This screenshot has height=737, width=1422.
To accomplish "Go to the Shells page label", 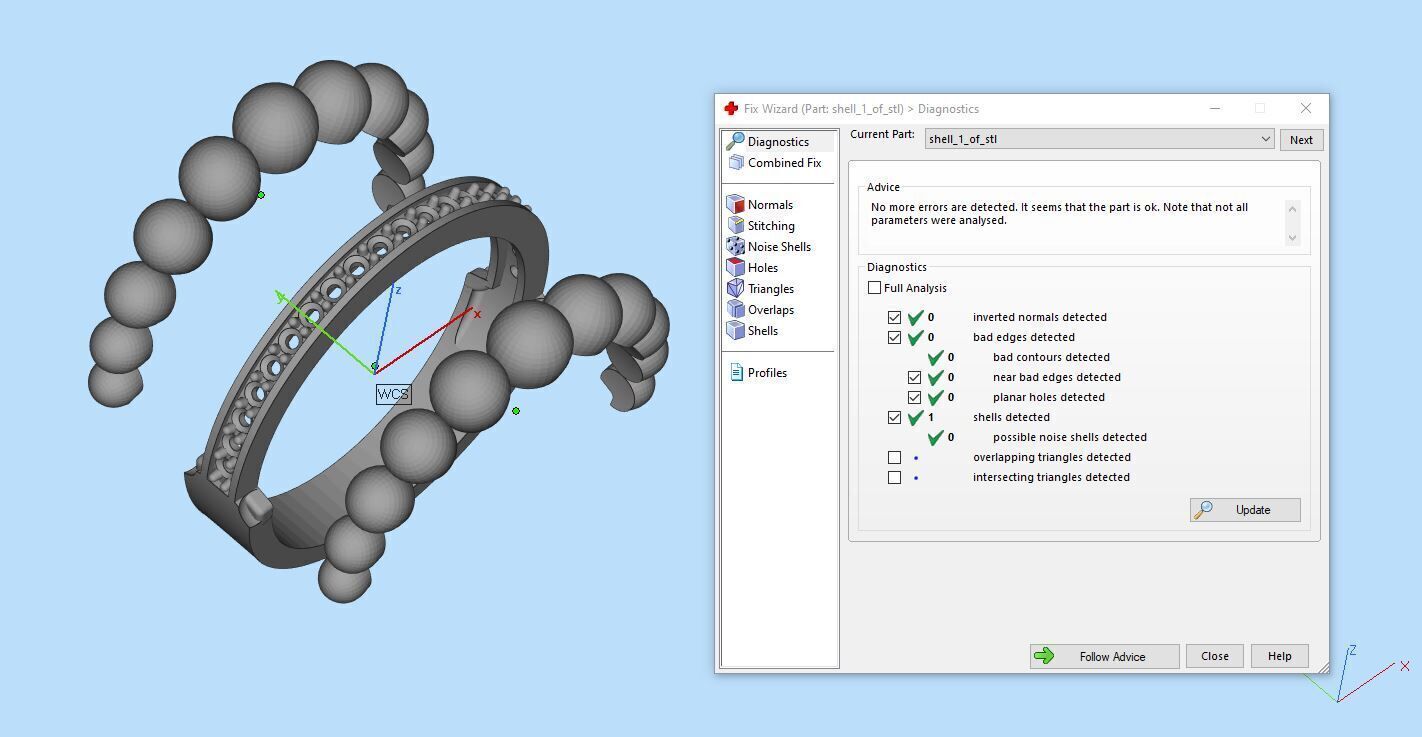I will pyautogui.click(x=763, y=331).
